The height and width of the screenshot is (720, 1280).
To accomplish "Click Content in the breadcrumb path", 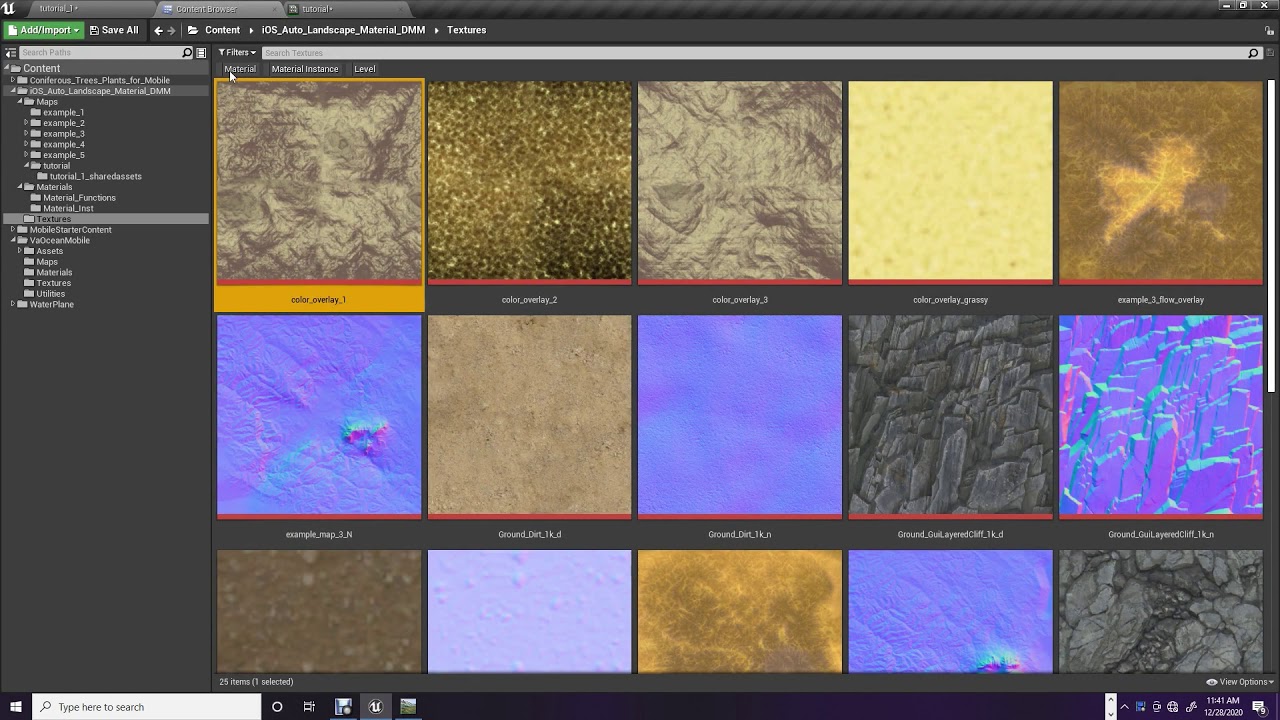I will tap(222, 30).
